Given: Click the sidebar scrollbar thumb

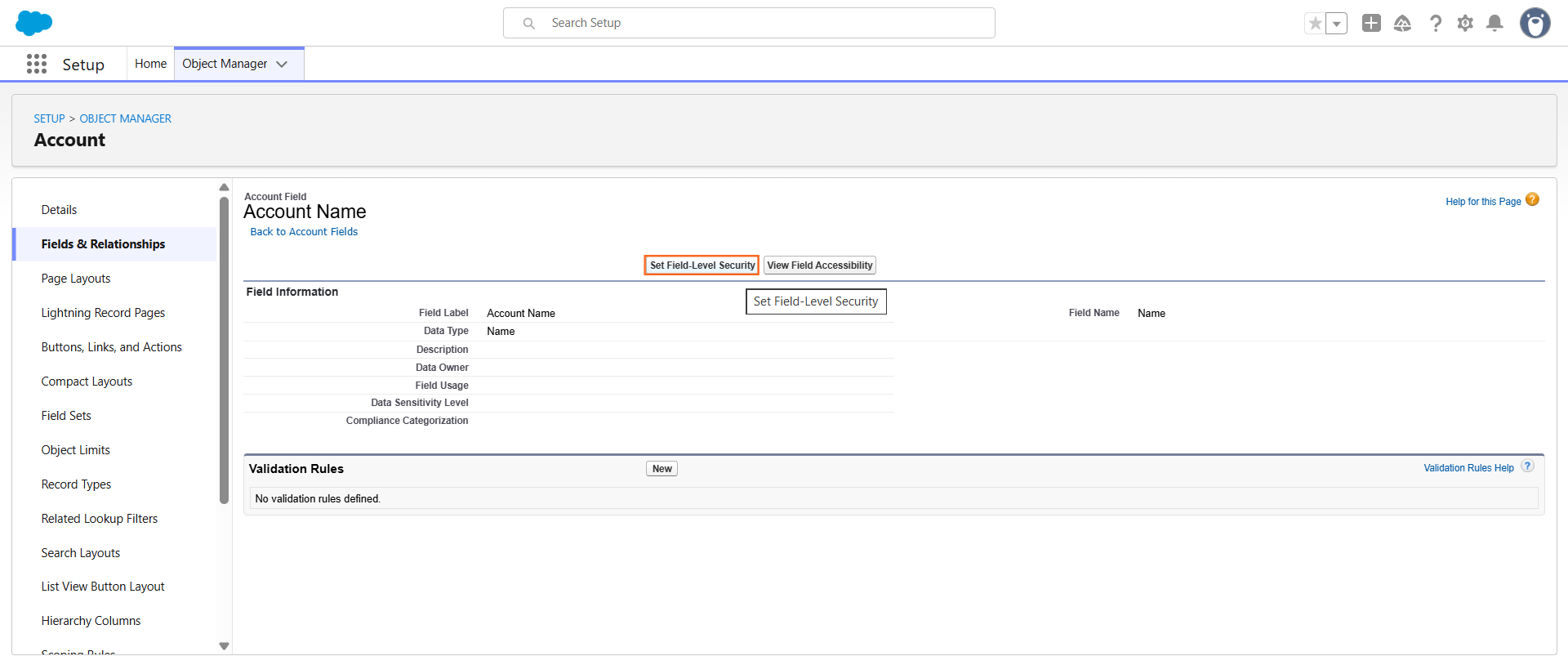Looking at the screenshot, I should click(224, 350).
